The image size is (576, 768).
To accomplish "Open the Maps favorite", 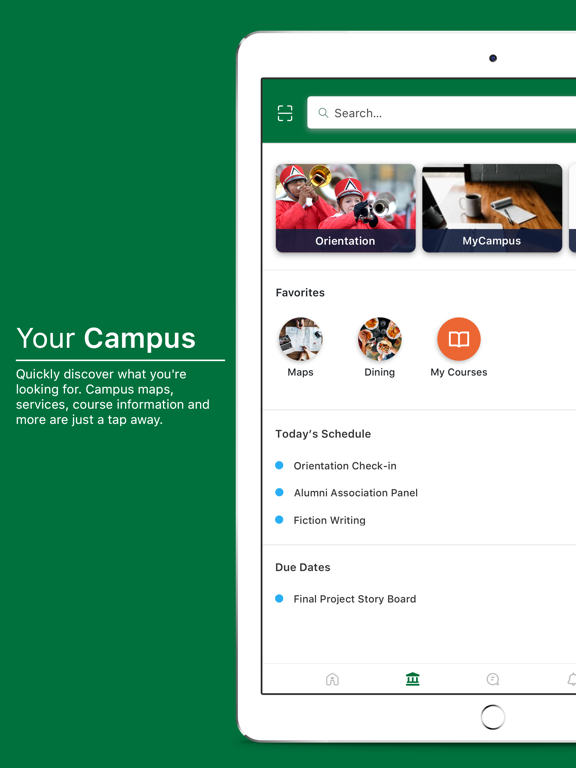I will [x=300, y=339].
